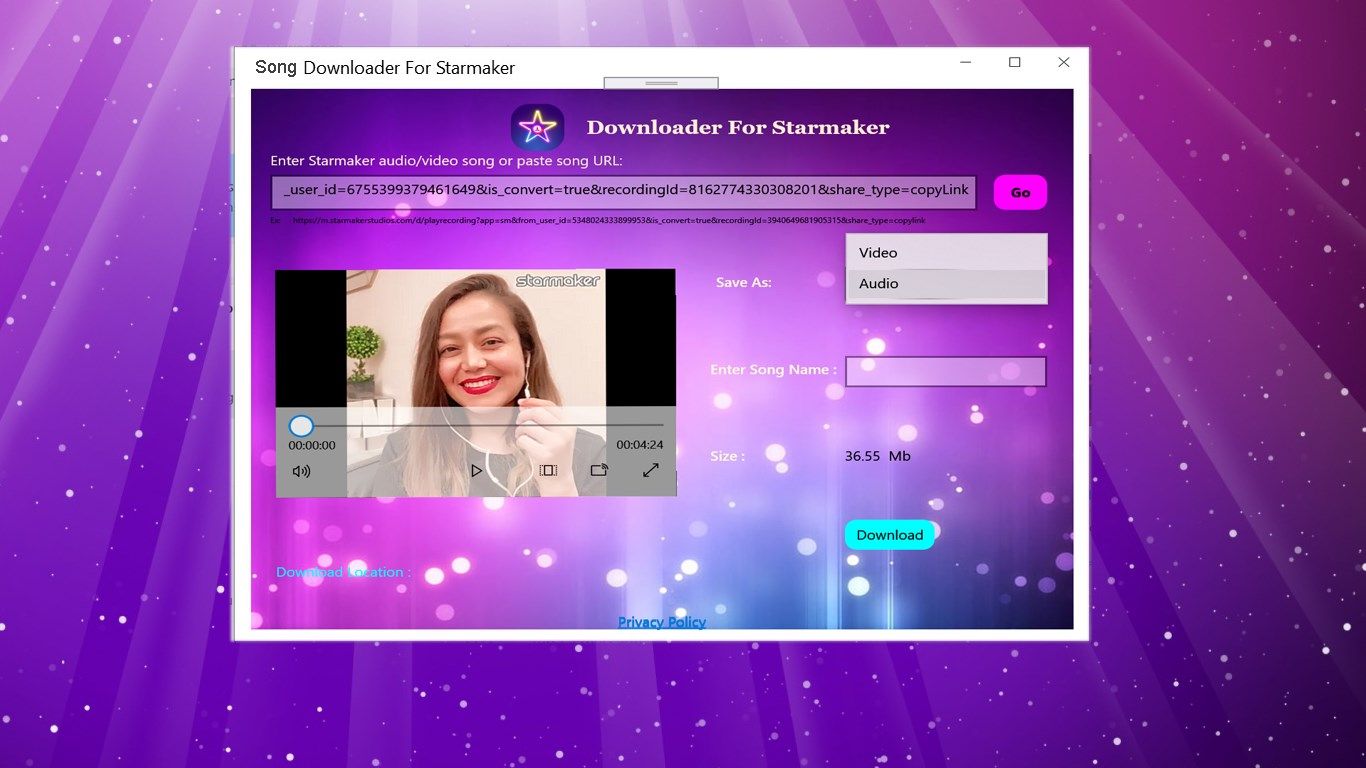Image resolution: width=1366 pixels, height=768 pixels.
Task: Mute the video with the volume icon
Action: [301, 470]
